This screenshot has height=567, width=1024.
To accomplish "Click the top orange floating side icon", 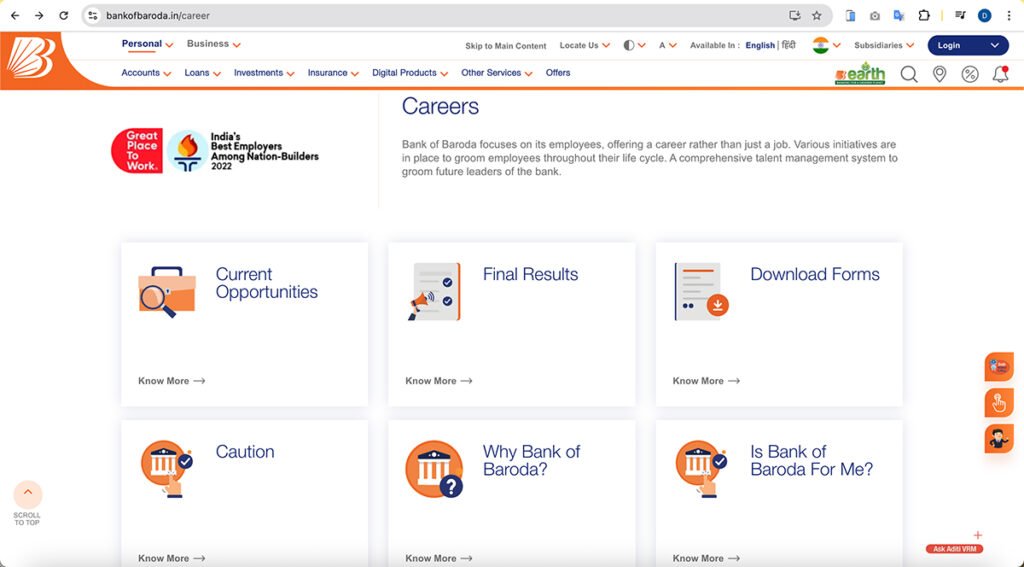I will click(x=999, y=366).
